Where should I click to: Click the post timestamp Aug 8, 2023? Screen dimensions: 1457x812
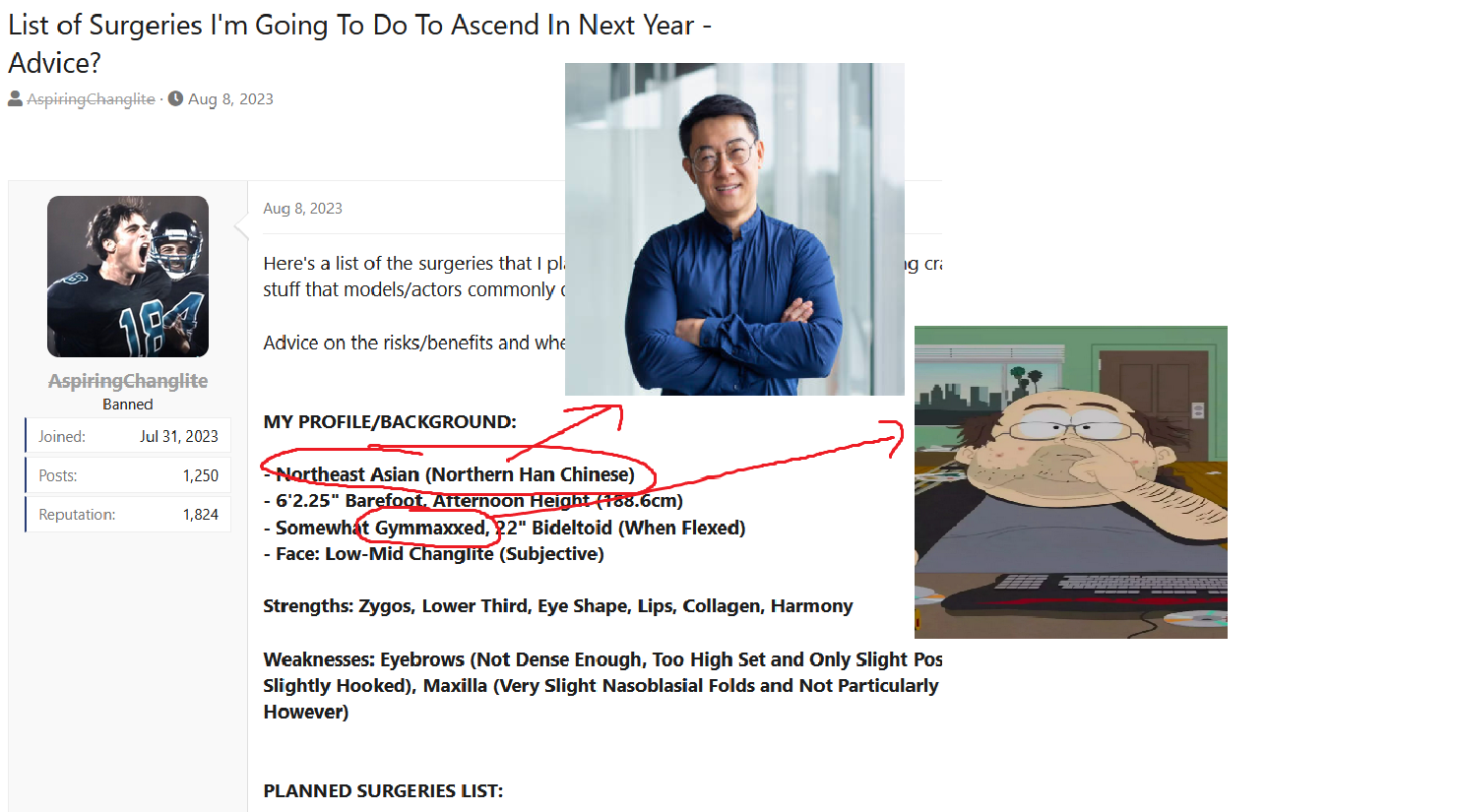coord(302,209)
